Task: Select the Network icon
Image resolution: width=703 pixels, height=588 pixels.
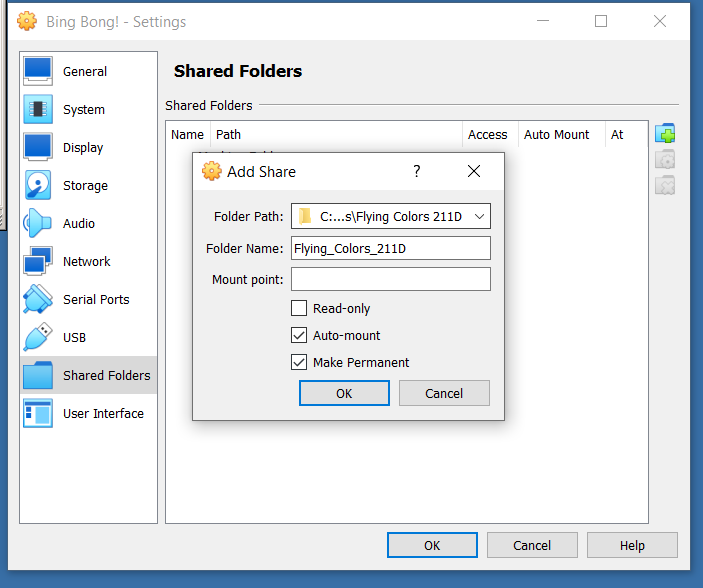Action: pyautogui.click(x=38, y=261)
